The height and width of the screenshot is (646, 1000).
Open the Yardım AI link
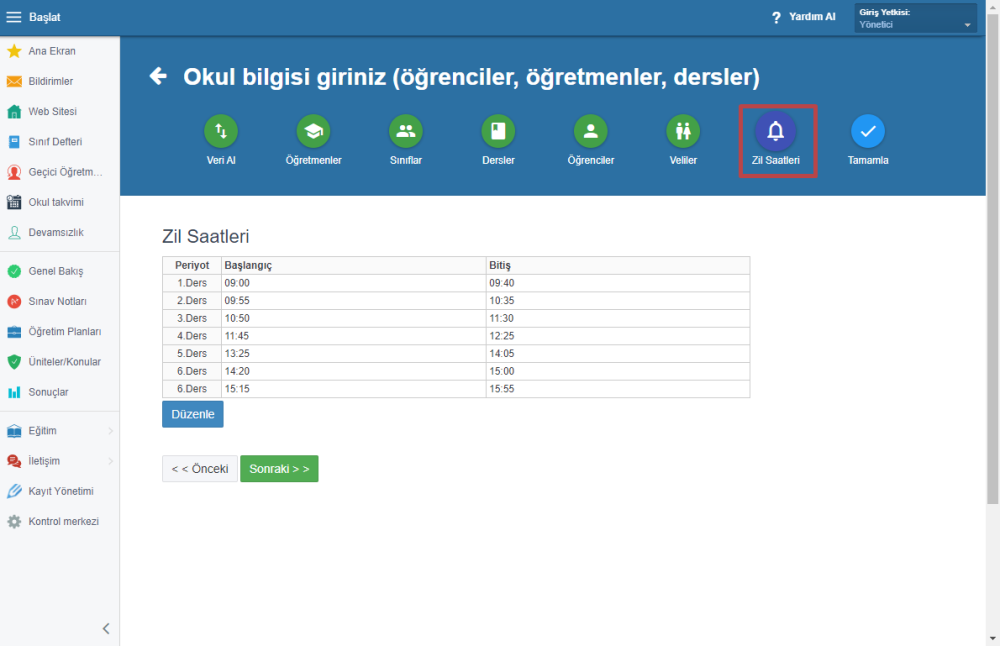pyautogui.click(x=812, y=17)
